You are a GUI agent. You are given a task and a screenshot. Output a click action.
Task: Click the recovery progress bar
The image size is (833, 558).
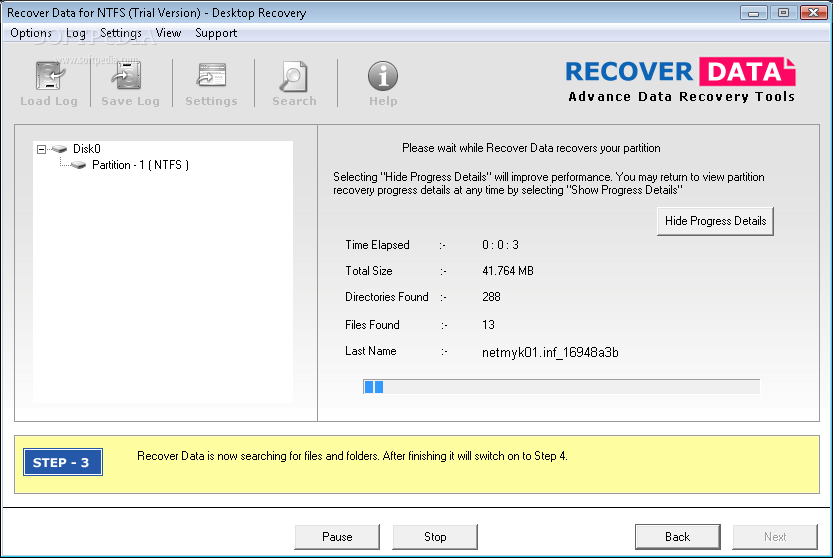point(562,387)
